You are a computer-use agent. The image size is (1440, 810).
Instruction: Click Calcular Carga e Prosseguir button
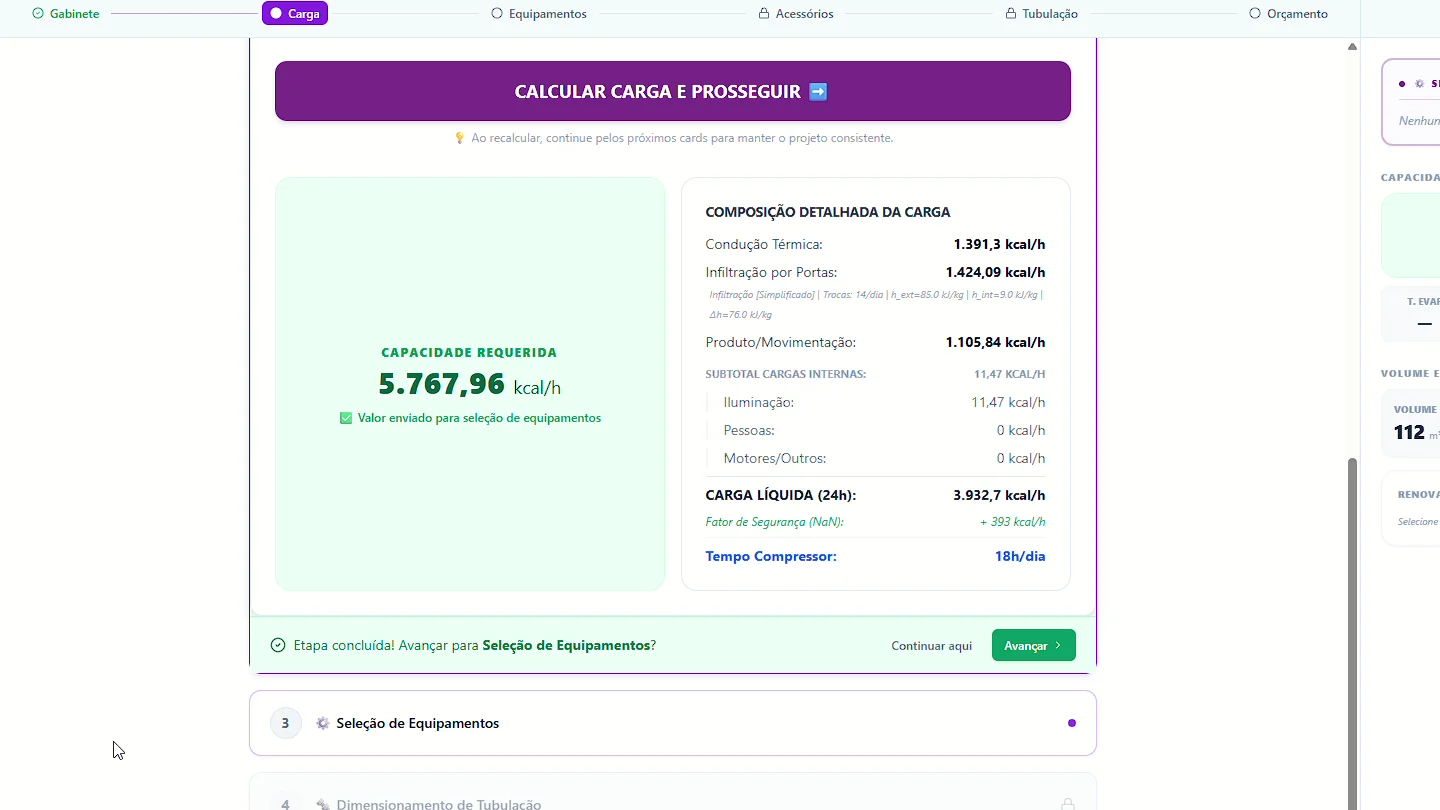click(673, 91)
